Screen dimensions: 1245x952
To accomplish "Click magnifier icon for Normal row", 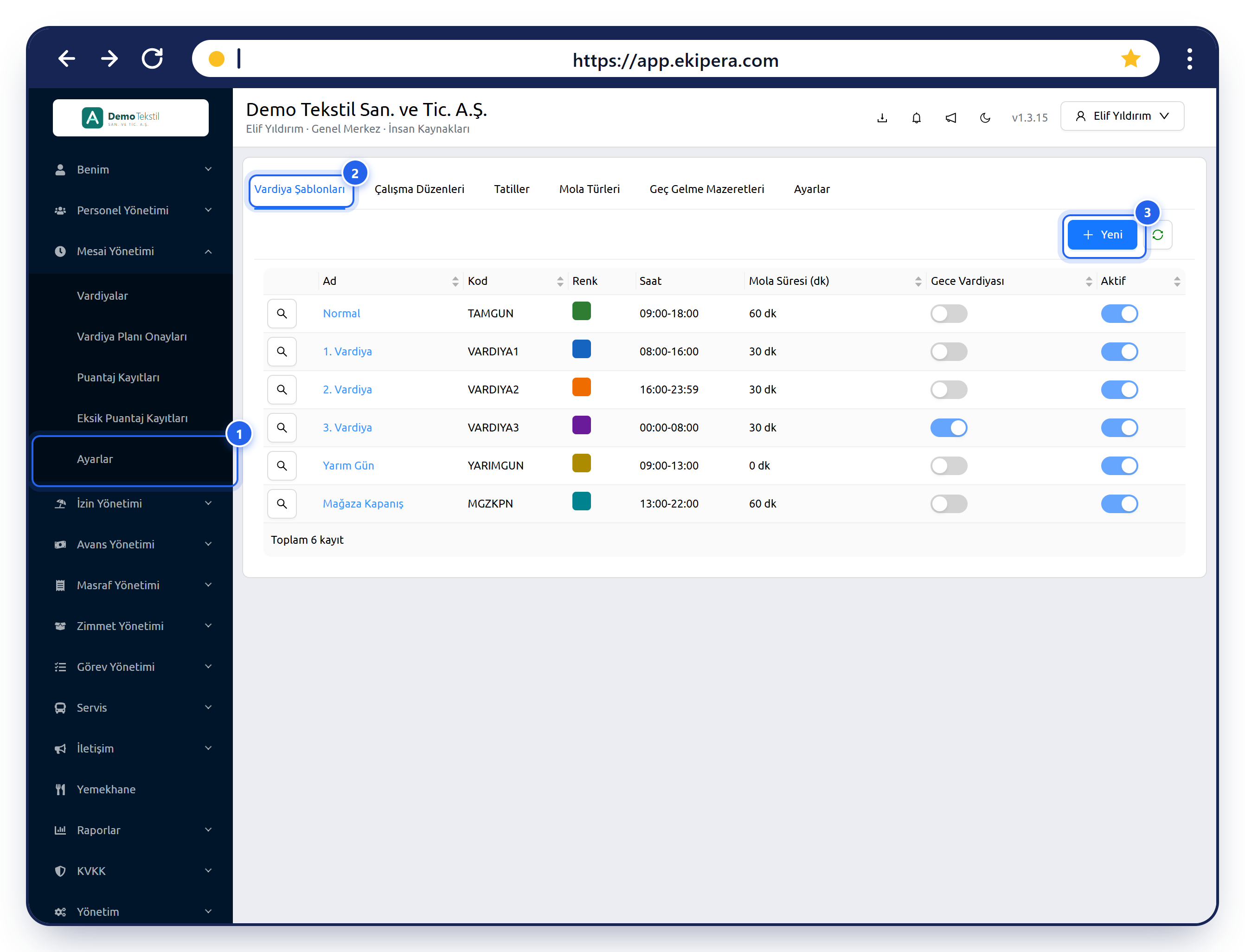I will coord(282,313).
